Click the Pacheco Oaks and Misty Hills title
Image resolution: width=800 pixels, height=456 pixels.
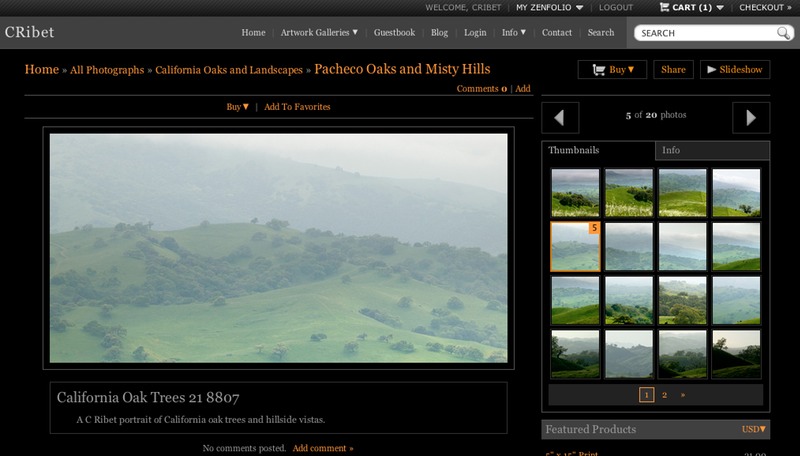[x=402, y=69]
